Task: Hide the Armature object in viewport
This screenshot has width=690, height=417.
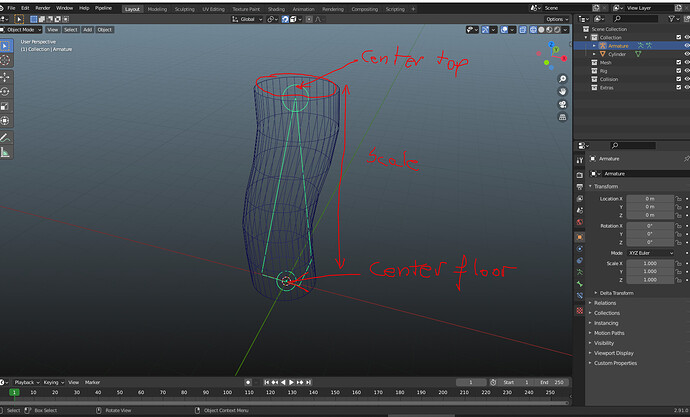Action: [686, 46]
